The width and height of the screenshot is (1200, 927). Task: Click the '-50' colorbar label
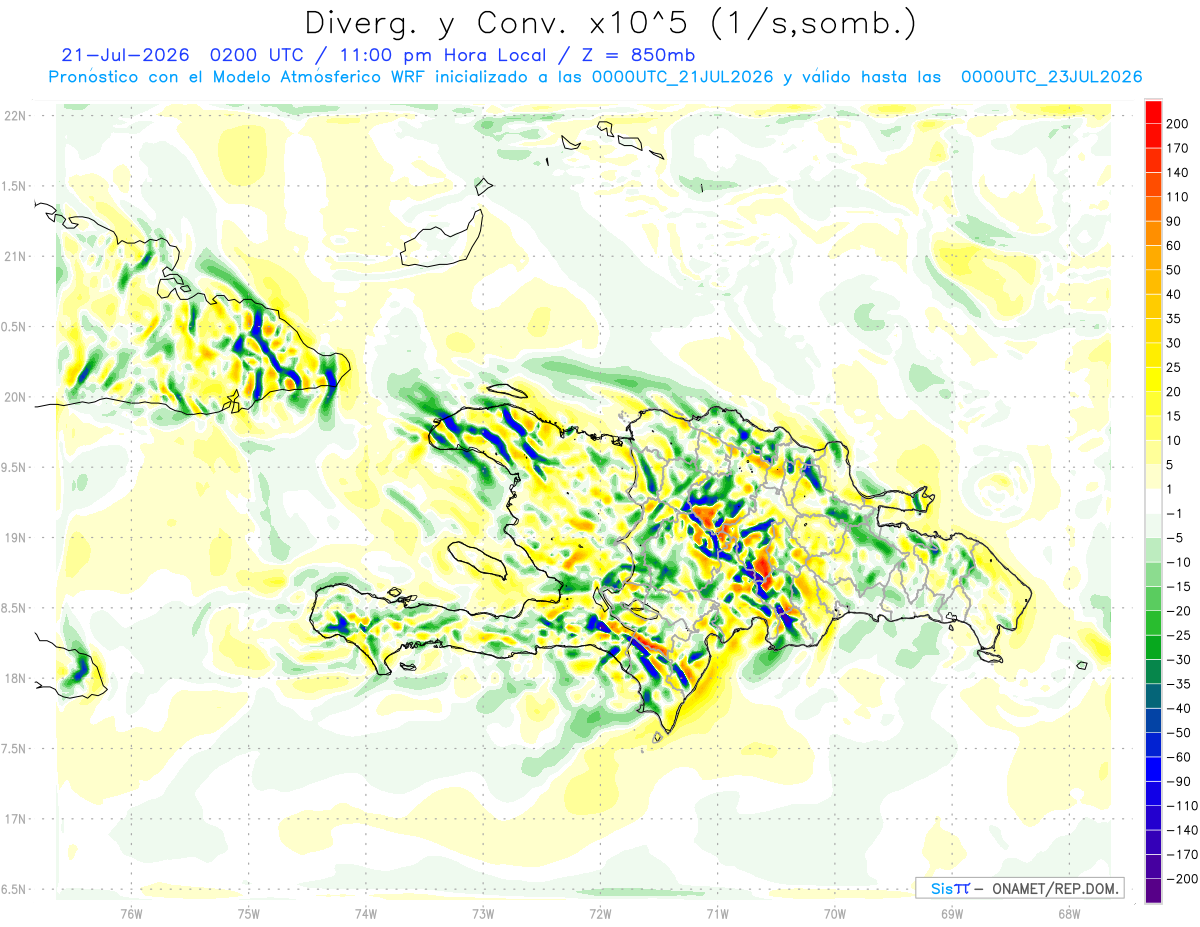tap(1179, 733)
